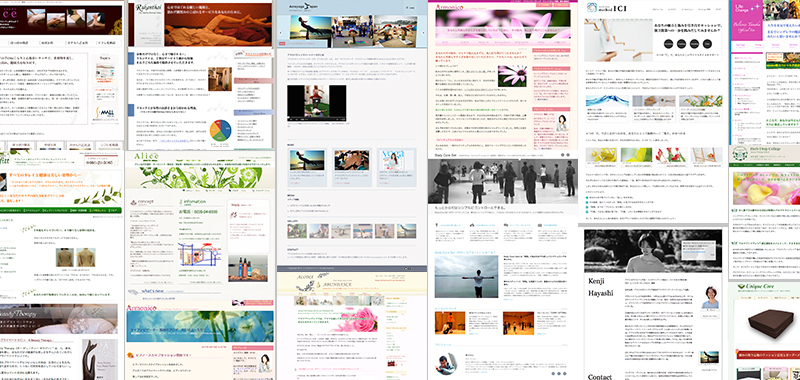Screen dimensions: 800x380
Task: Open the water splash thumbnail on ICI page
Action: [x=607, y=101]
